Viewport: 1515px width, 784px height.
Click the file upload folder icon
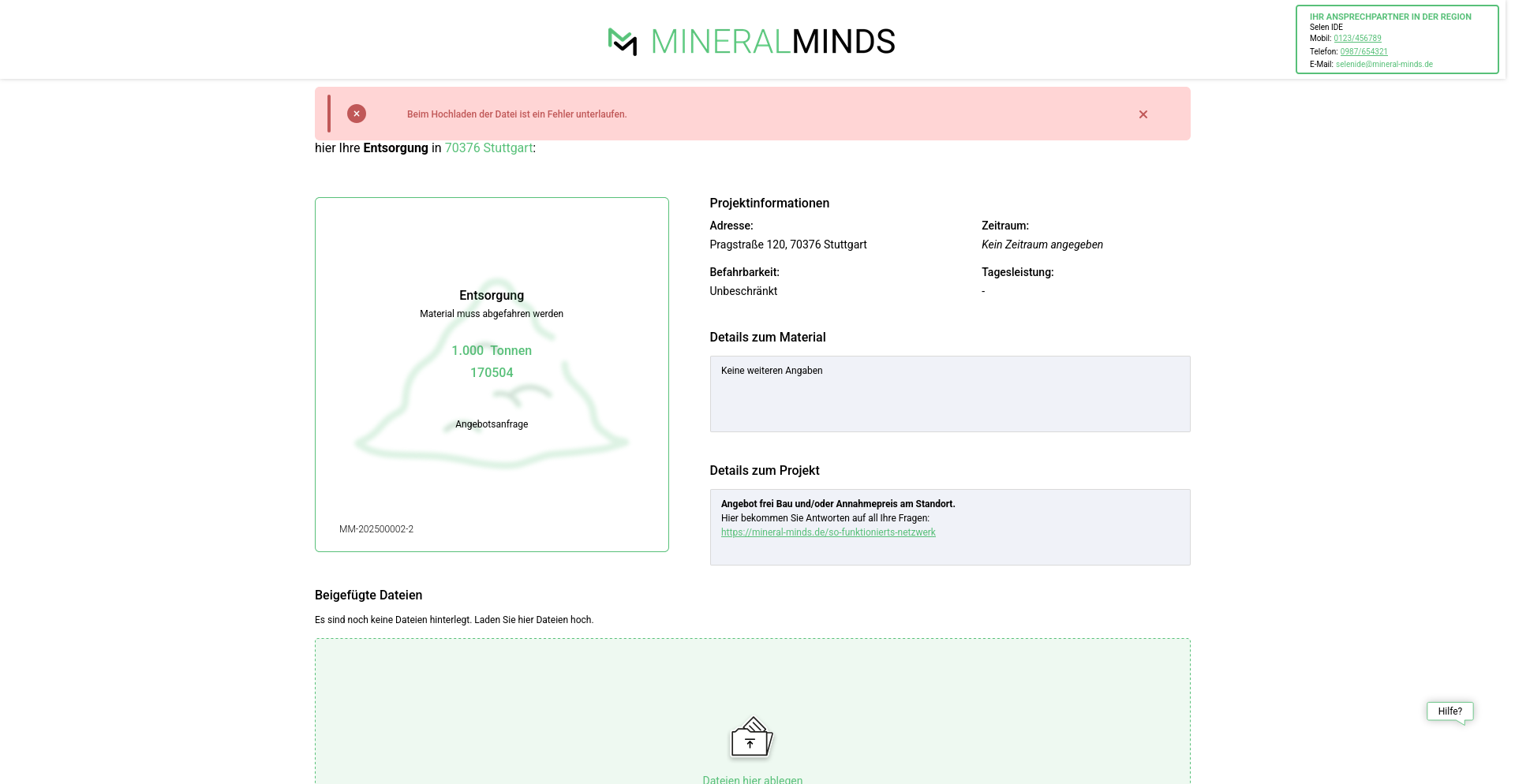[x=750, y=737]
